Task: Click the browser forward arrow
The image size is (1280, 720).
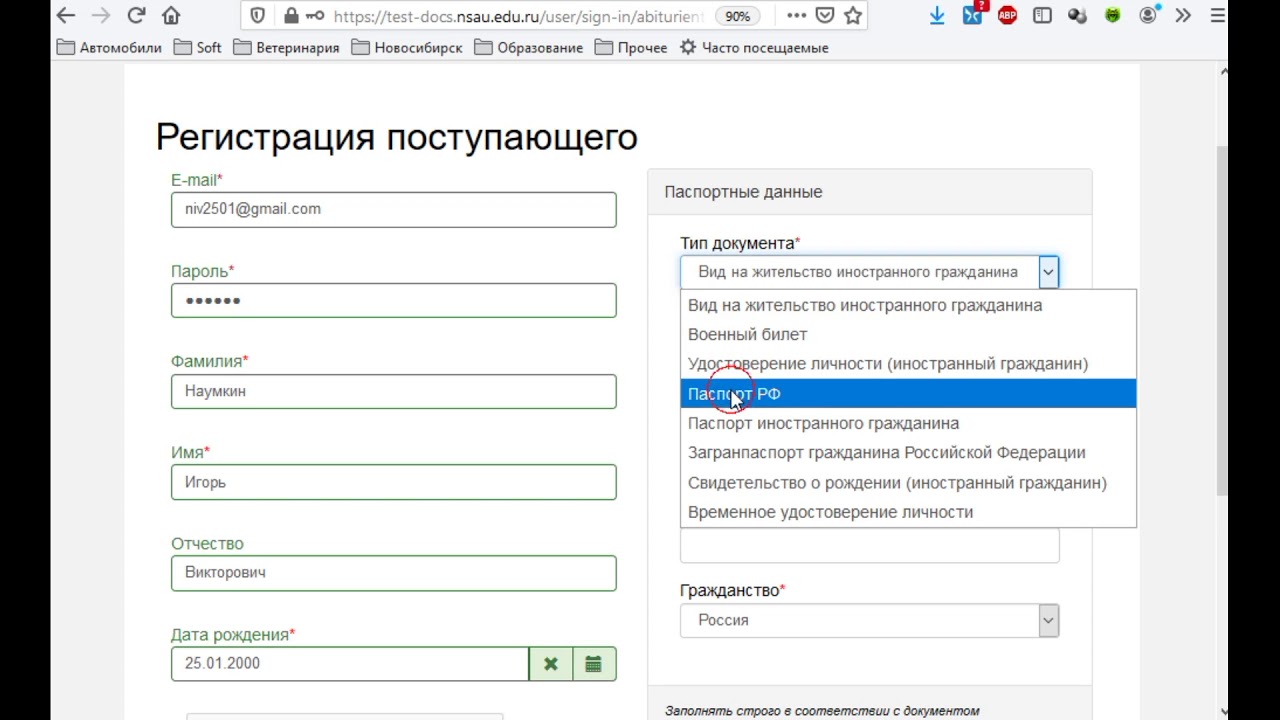Action: (x=101, y=15)
